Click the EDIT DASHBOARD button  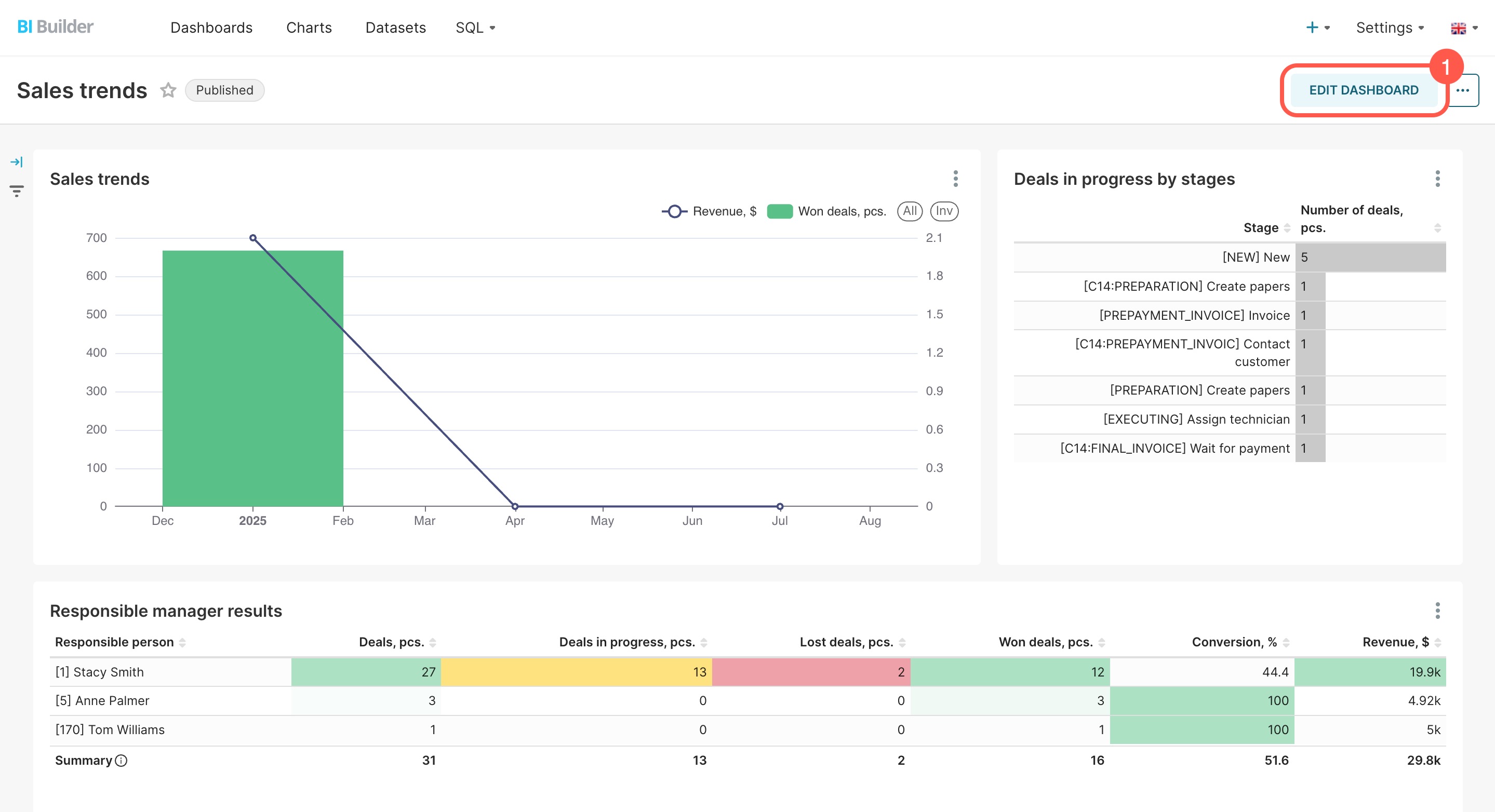pos(1363,90)
